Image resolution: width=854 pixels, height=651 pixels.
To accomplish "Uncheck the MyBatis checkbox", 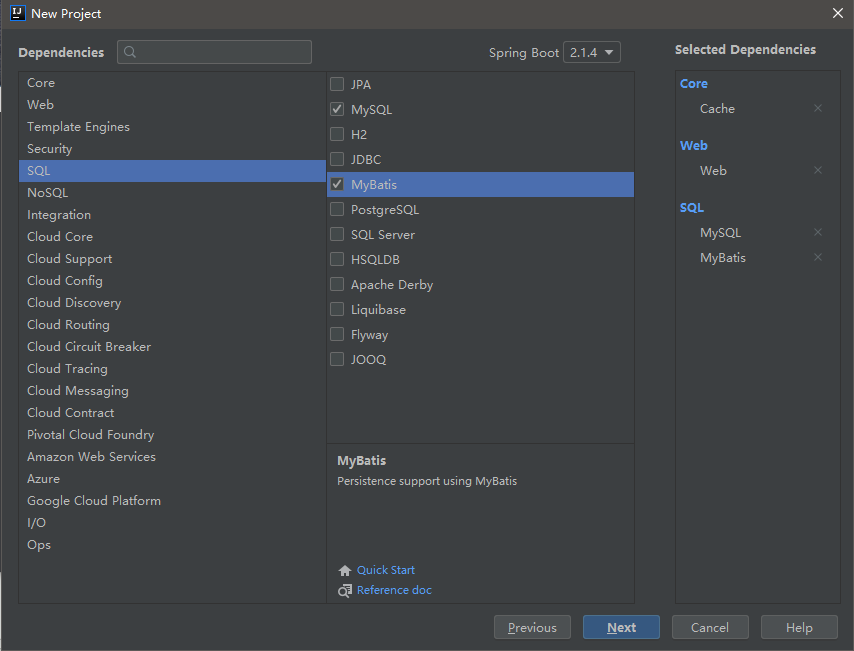I will (337, 184).
